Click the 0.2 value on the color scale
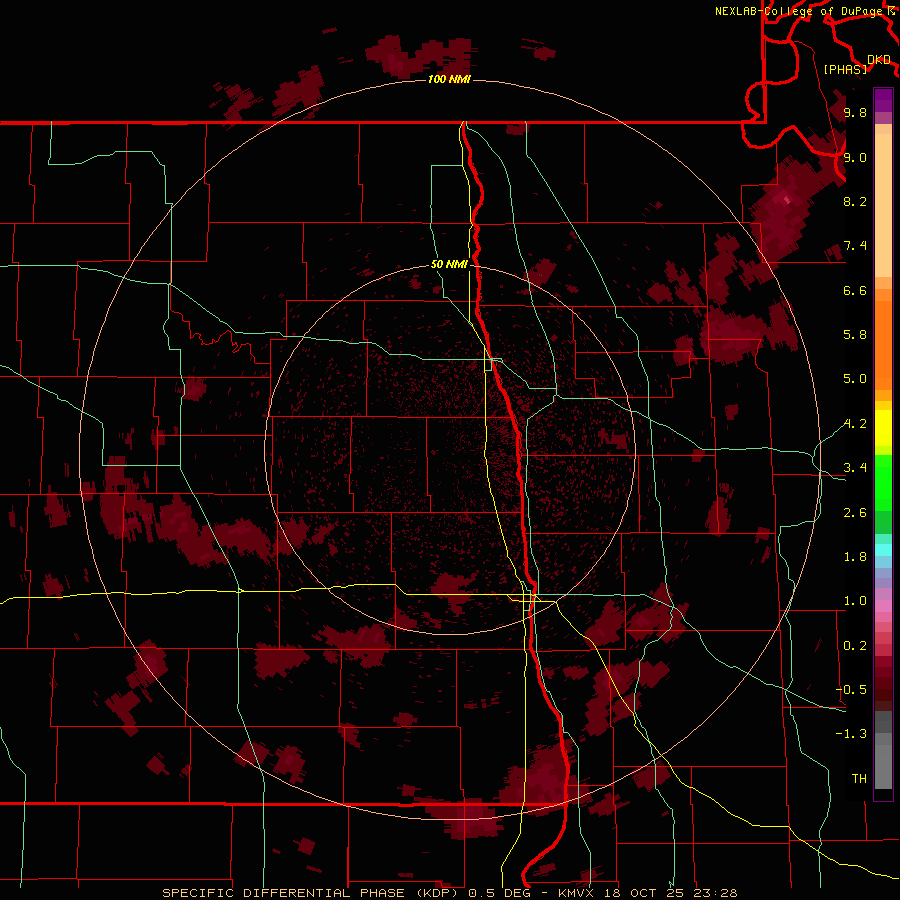900x900 pixels. click(855, 646)
